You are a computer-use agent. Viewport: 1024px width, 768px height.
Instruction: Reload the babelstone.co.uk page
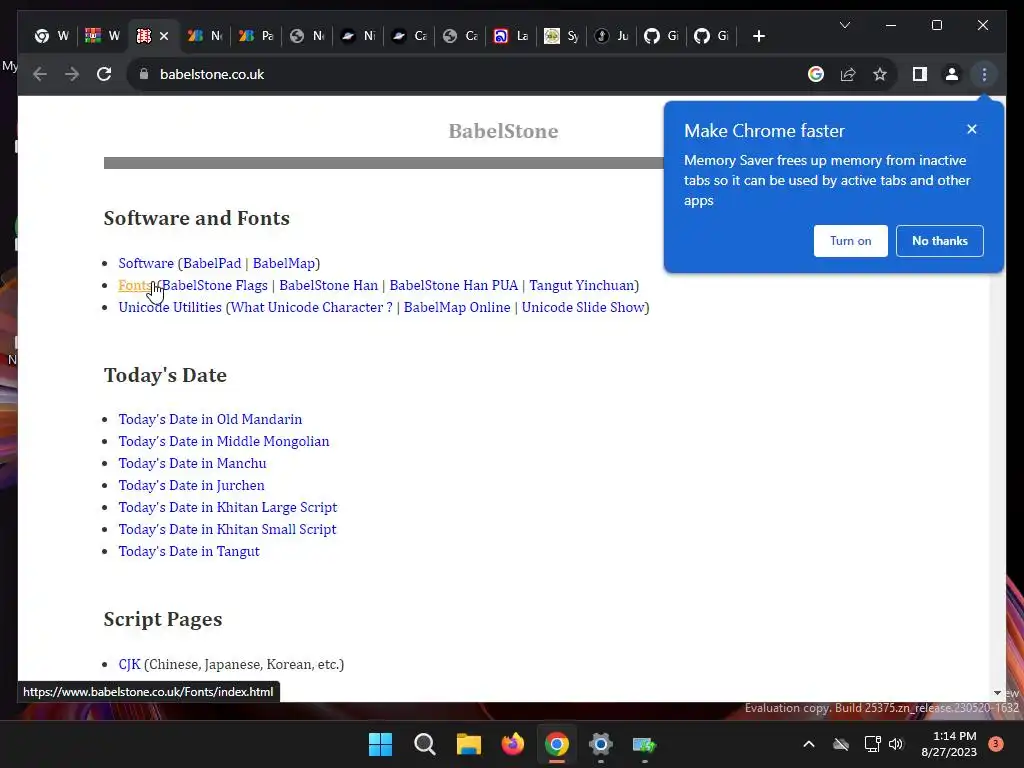click(104, 74)
